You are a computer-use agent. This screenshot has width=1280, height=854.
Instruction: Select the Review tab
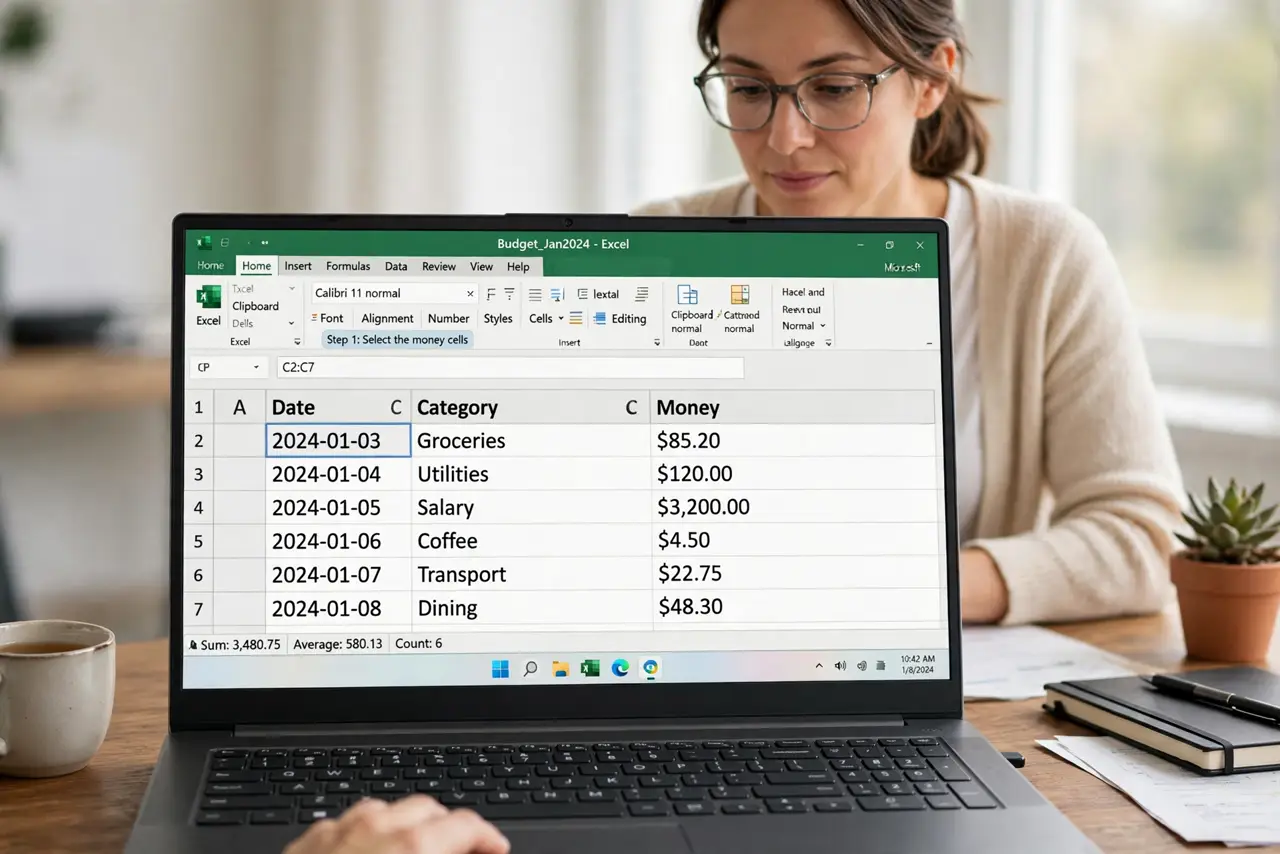(x=439, y=267)
